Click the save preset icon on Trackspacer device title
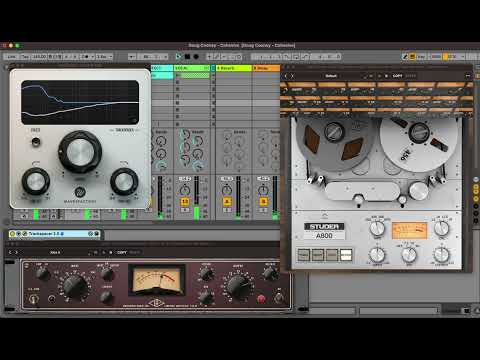The width and height of the screenshot is (480, 360). click(x=96, y=234)
